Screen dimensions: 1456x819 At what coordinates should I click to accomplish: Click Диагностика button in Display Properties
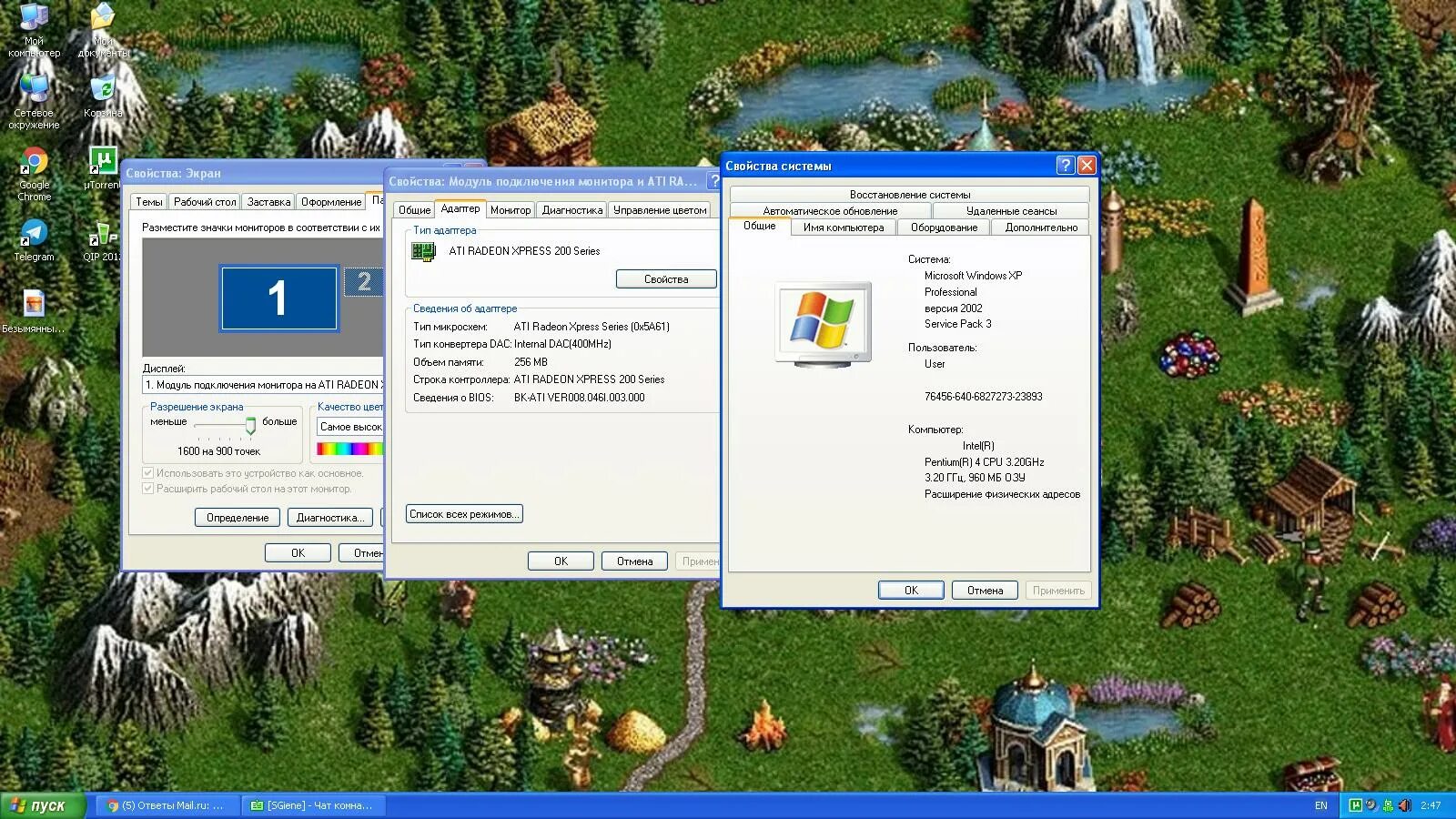pos(330,518)
